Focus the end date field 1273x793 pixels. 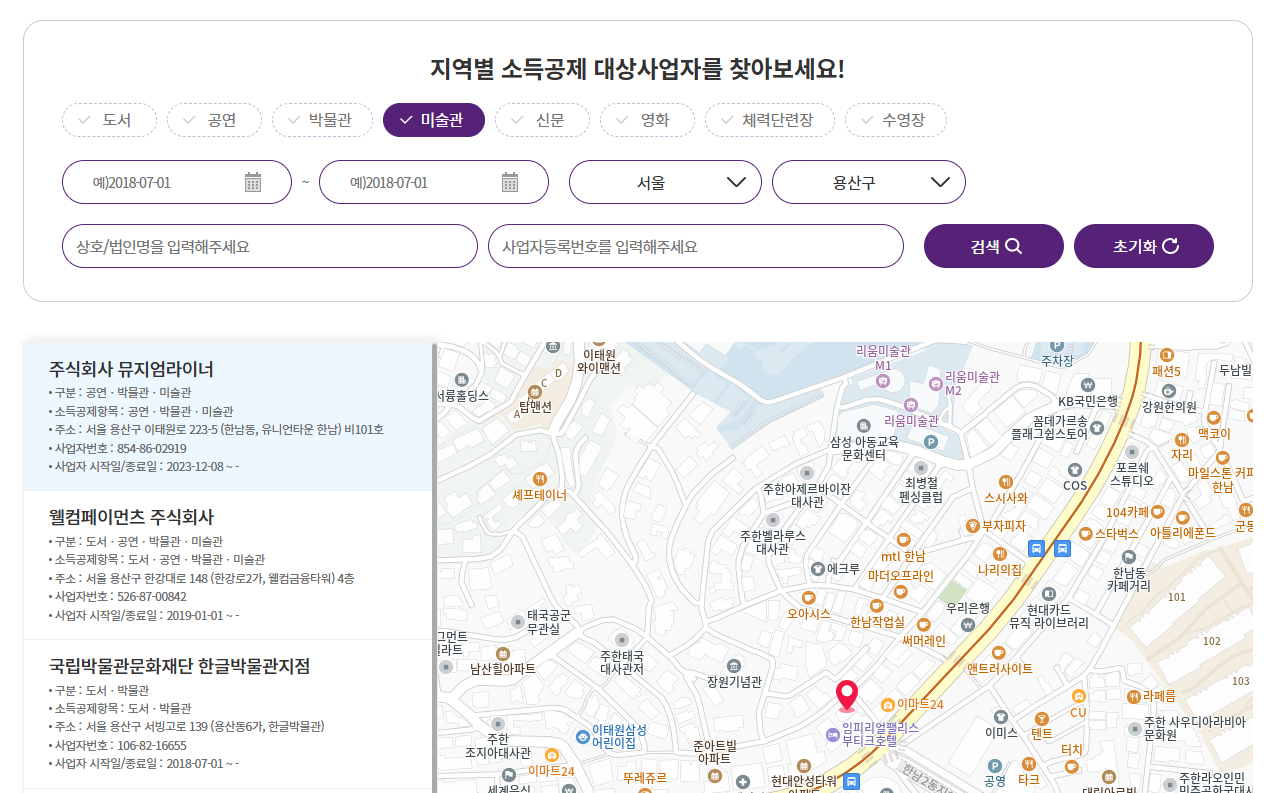click(x=434, y=182)
